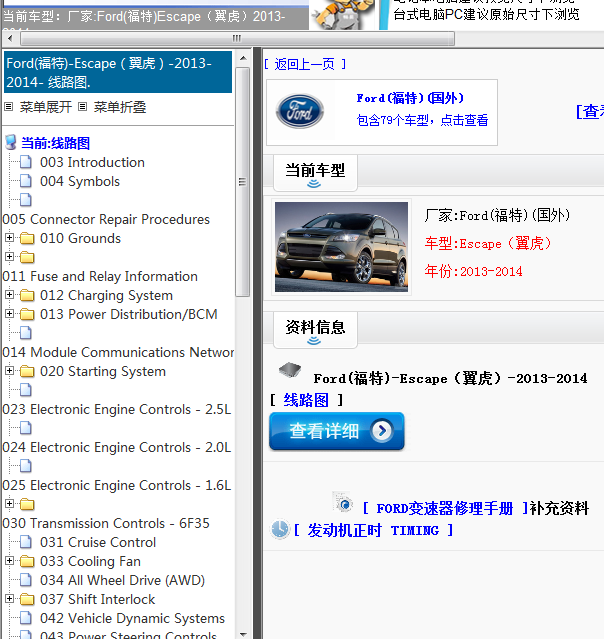
Task: Expand the 030 Transmission Controls - 6F35 node
Action: tap(9, 504)
